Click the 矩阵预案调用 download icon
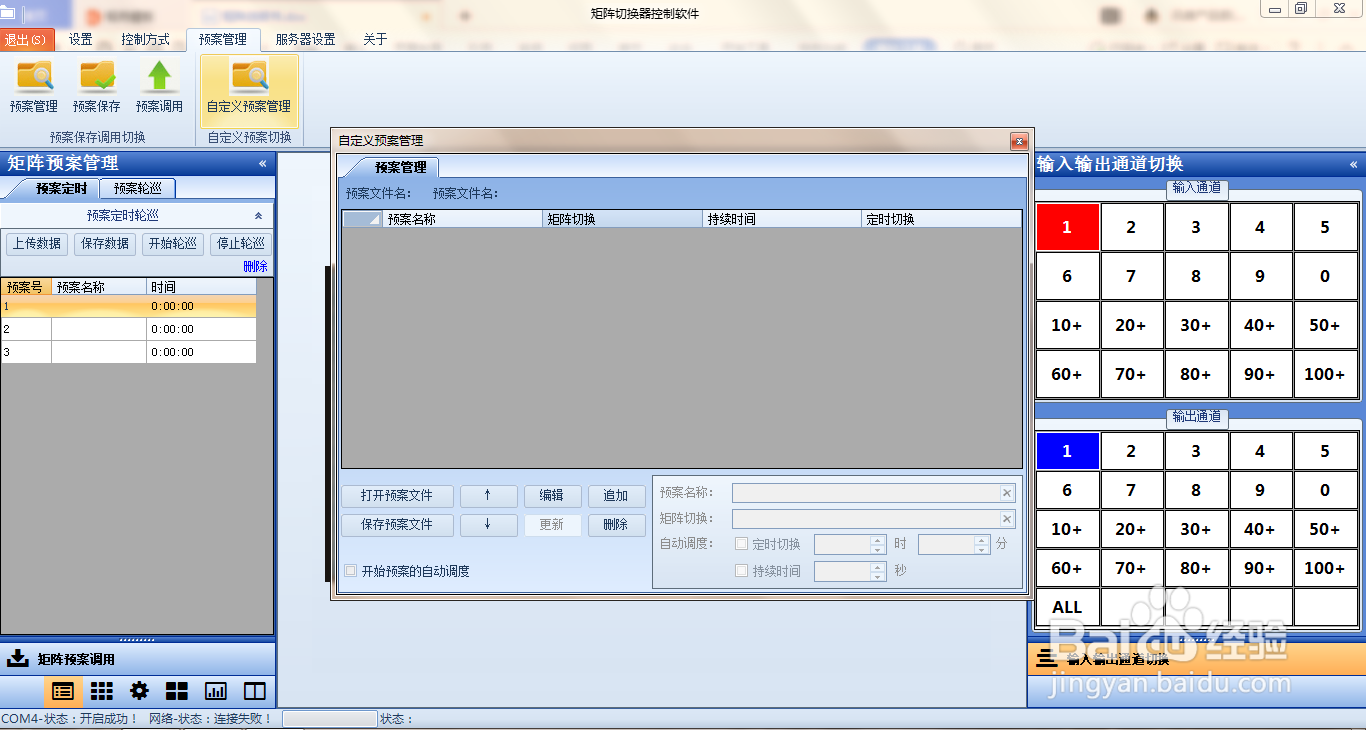1366x730 pixels. coord(17,658)
